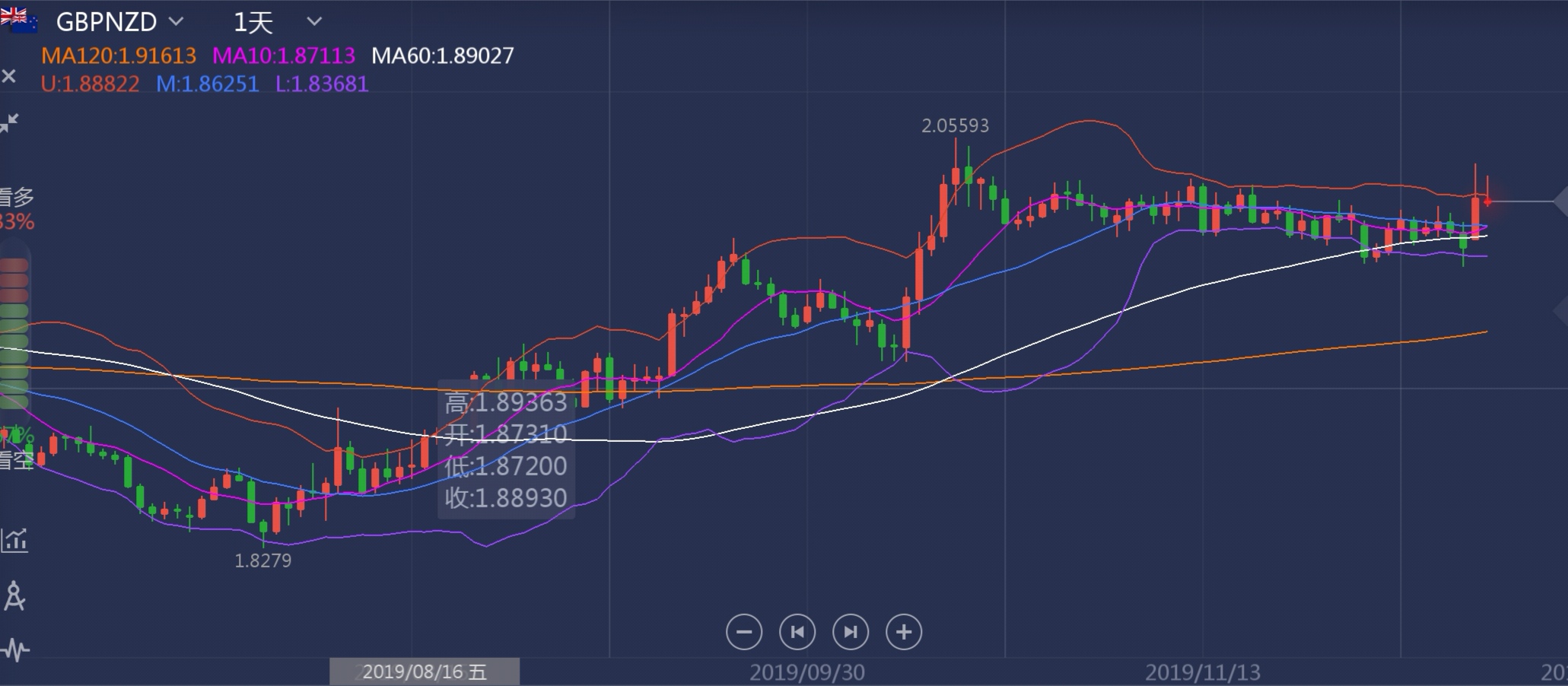This screenshot has height=686, width=1568.
Task: Select the drawing compass tool icon
Action: [x=14, y=596]
